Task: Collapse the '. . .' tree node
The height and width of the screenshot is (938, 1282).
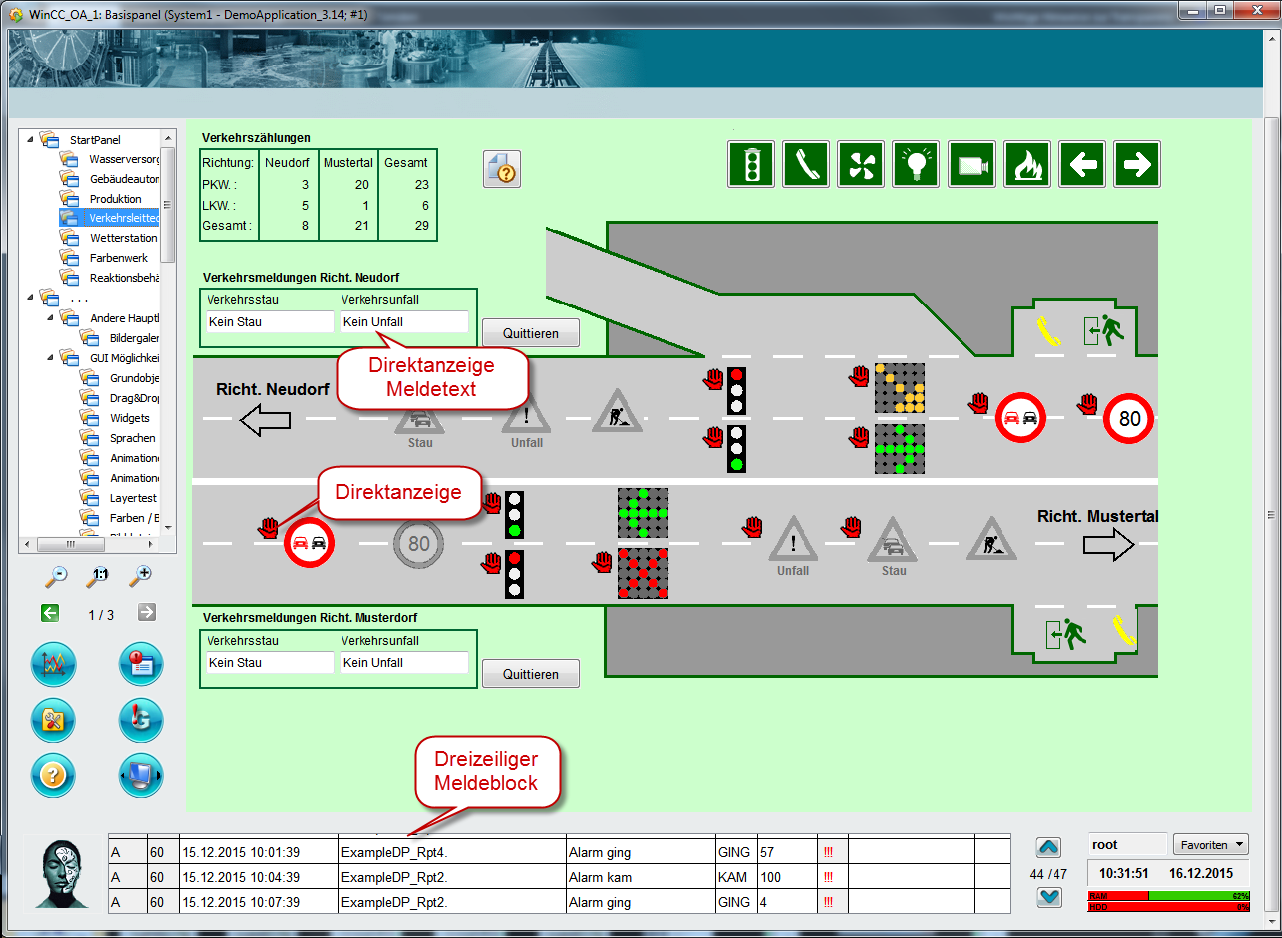Action: [x=31, y=298]
